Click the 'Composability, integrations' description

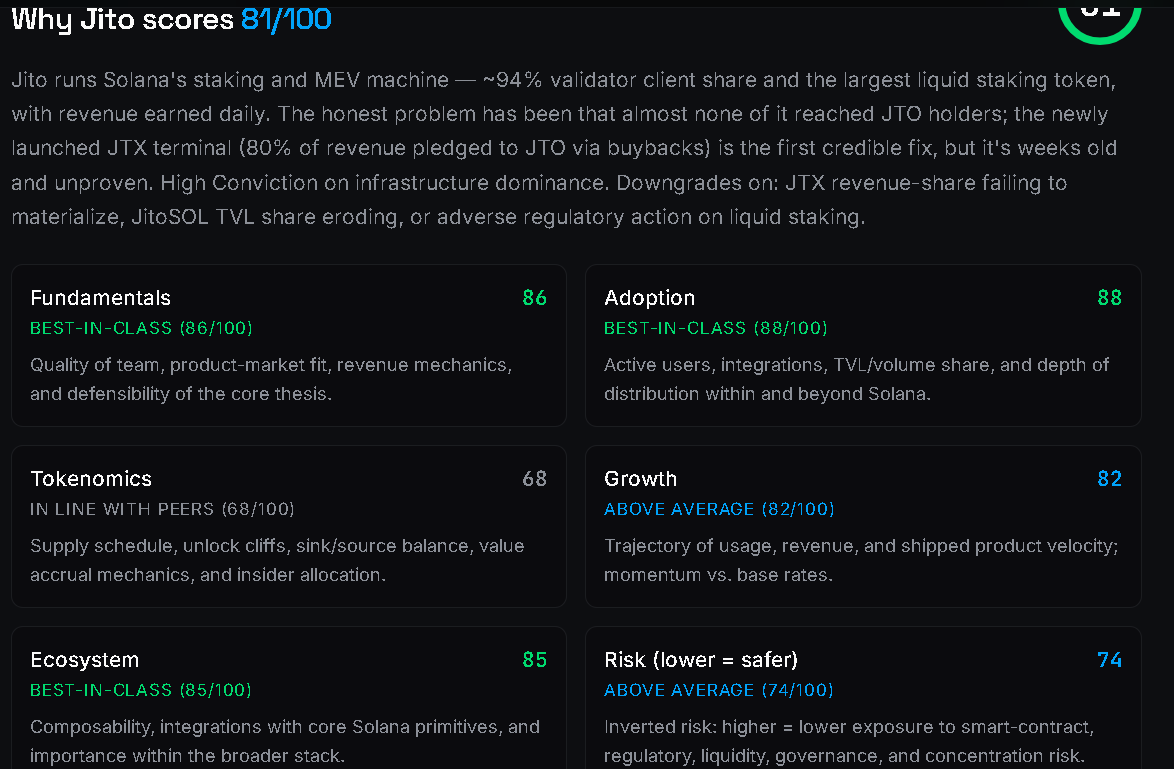285,741
